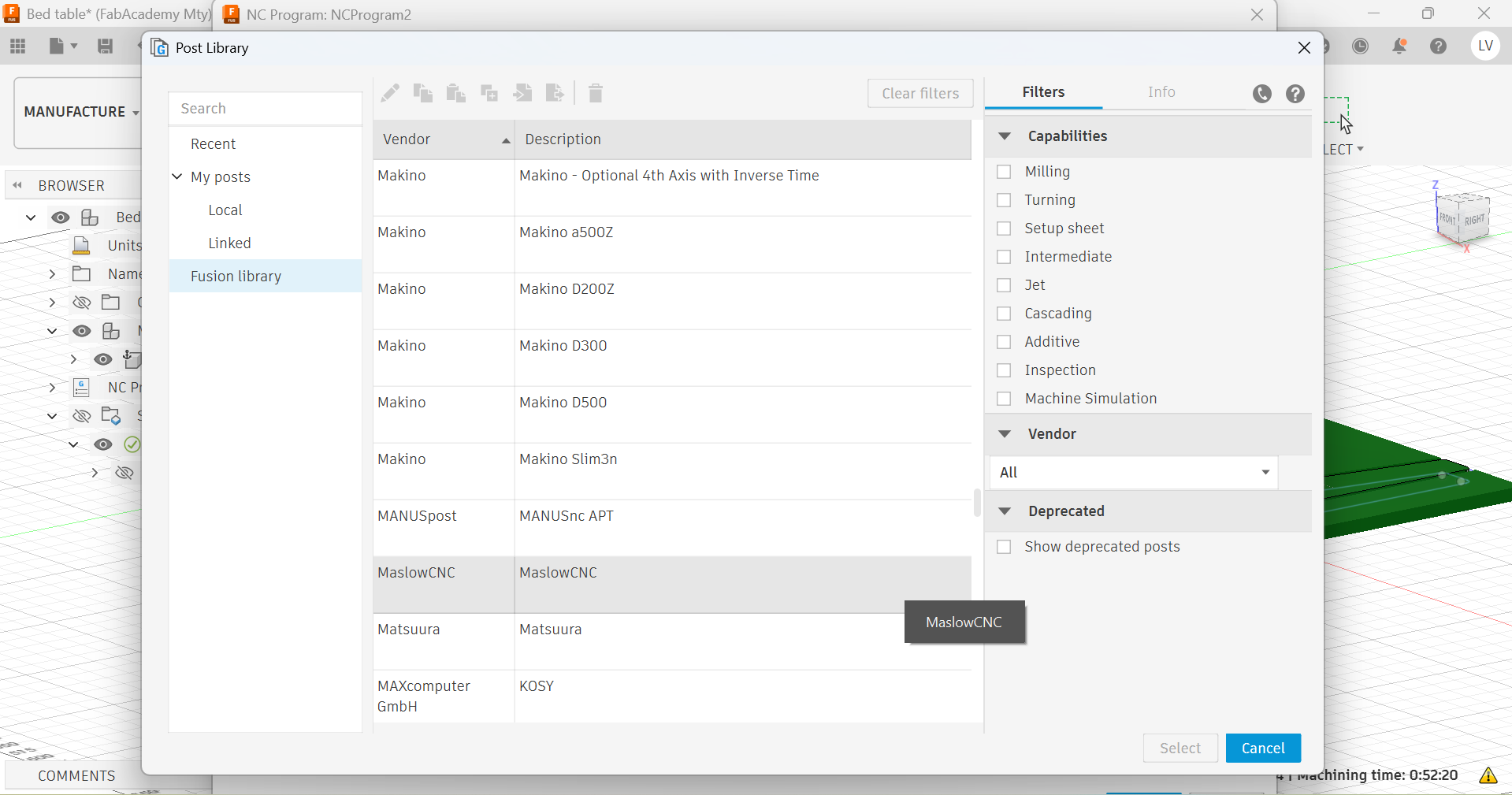Tick the Jet capability checkbox

coord(1004,285)
